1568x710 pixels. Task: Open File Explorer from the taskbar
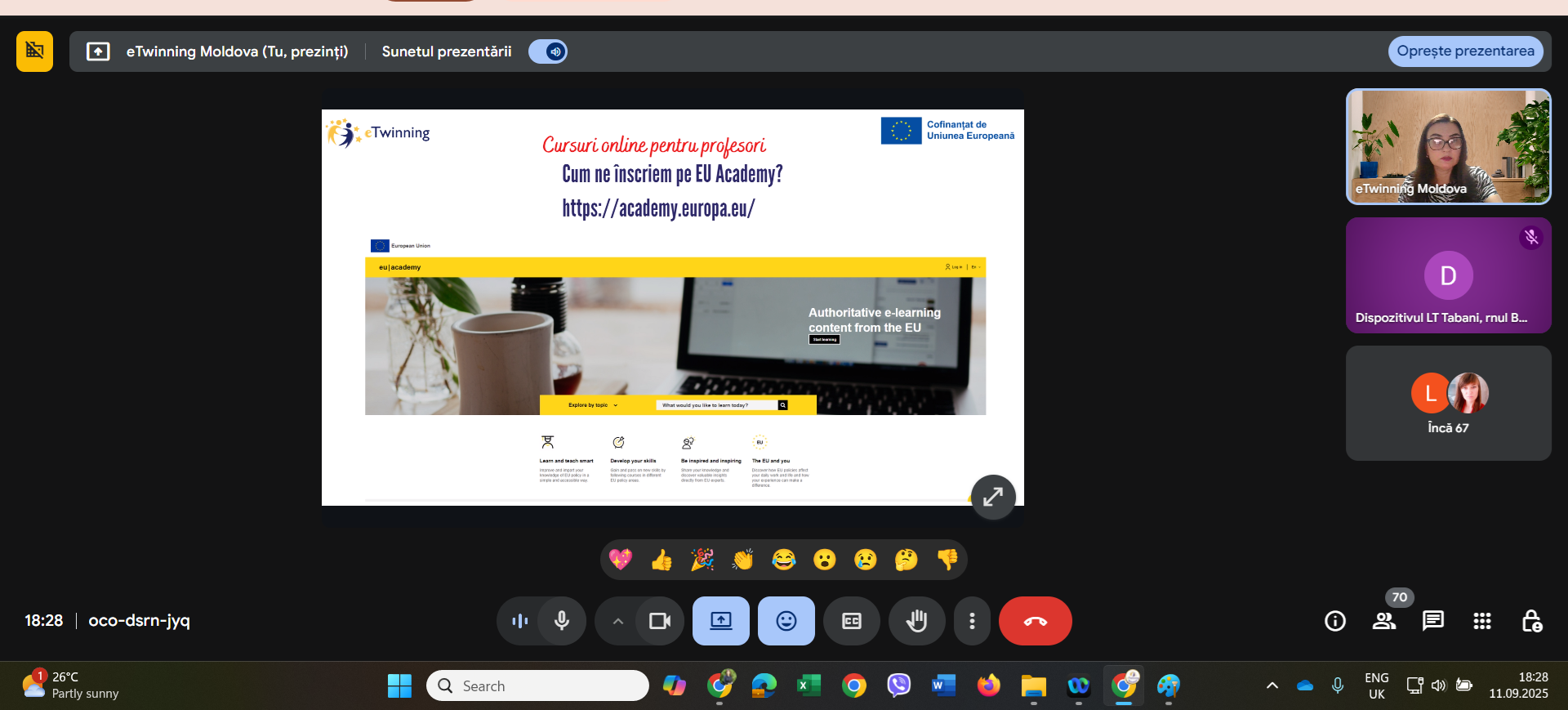point(1033,685)
